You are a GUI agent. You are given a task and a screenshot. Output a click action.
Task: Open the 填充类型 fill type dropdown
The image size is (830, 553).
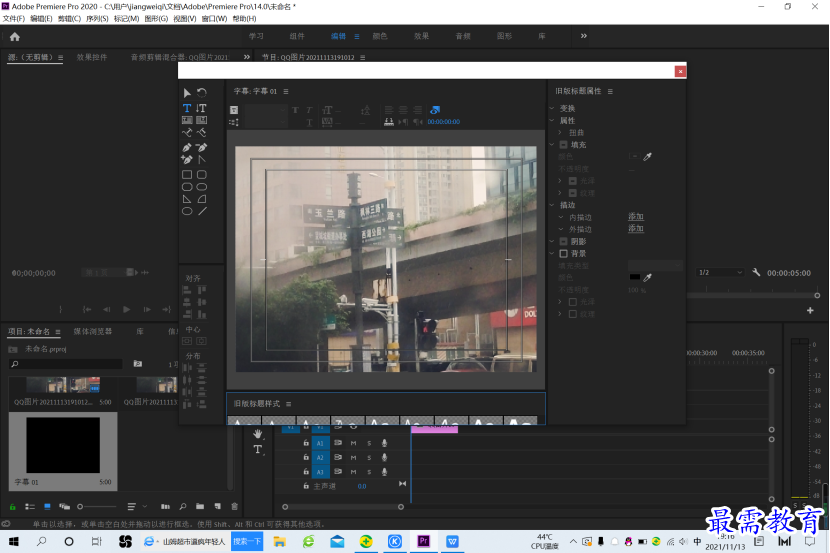pyautogui.click(x=655, y=265)
